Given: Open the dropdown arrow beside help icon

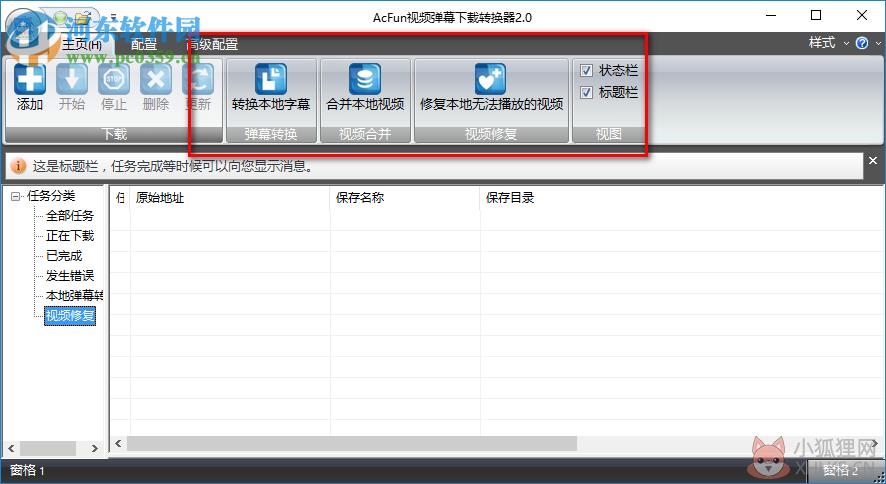Looking at the screenshot, I should pyautogui.click(x=878, y=43).
